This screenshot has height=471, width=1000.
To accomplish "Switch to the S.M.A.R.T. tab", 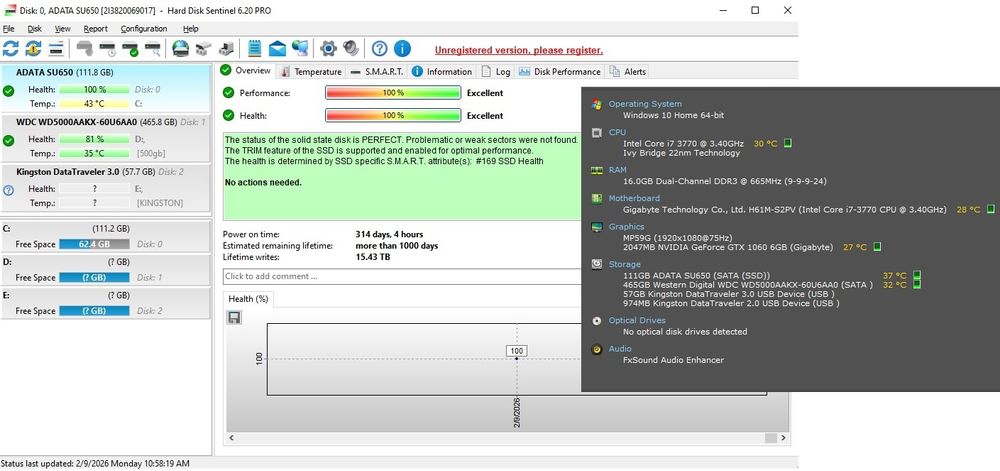I will point(377,71).
